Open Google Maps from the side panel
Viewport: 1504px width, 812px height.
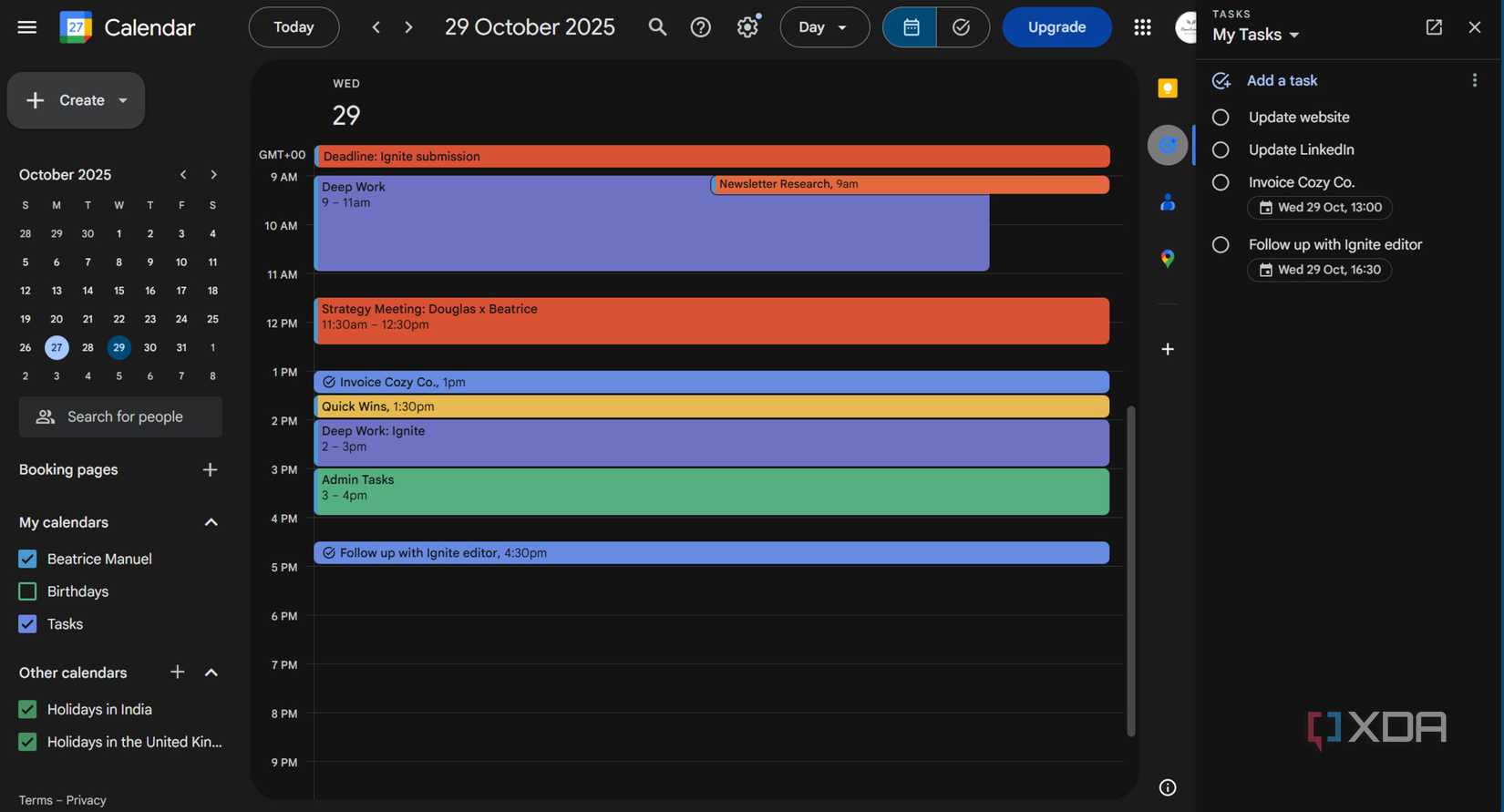point(1167,259)
